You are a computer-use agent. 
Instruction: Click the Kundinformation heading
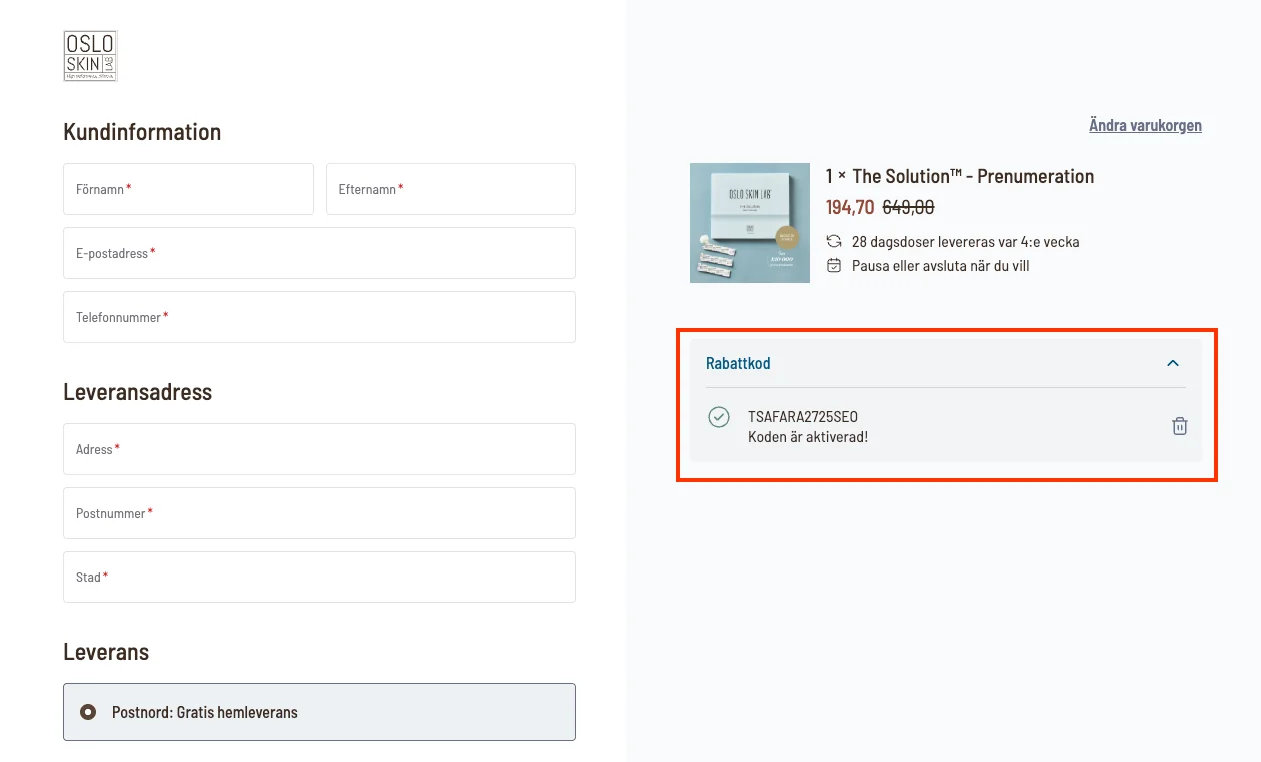(142, 132)
